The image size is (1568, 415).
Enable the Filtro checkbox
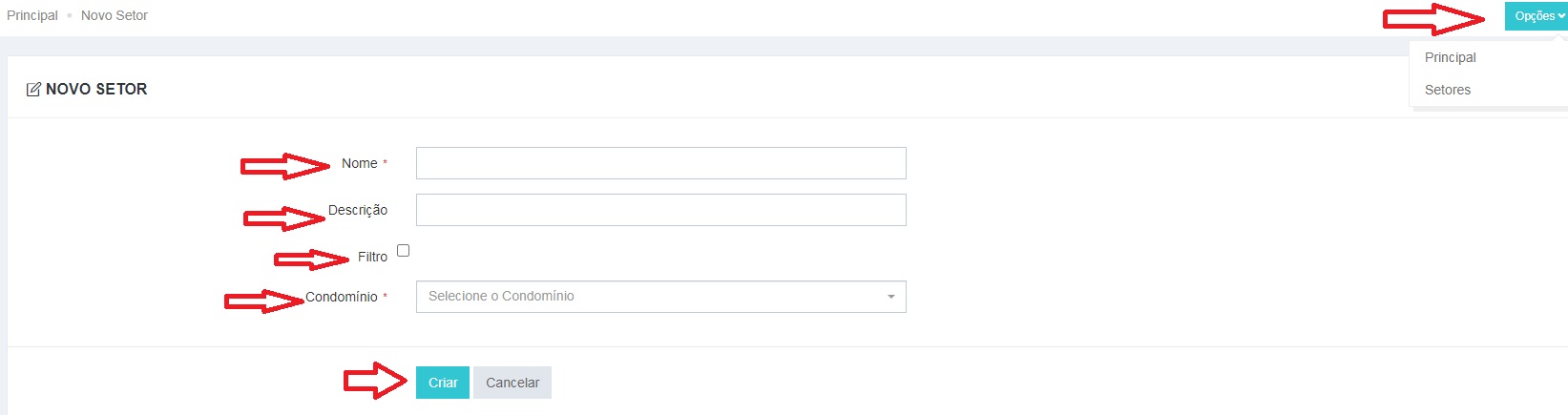[x=403, y=251]
